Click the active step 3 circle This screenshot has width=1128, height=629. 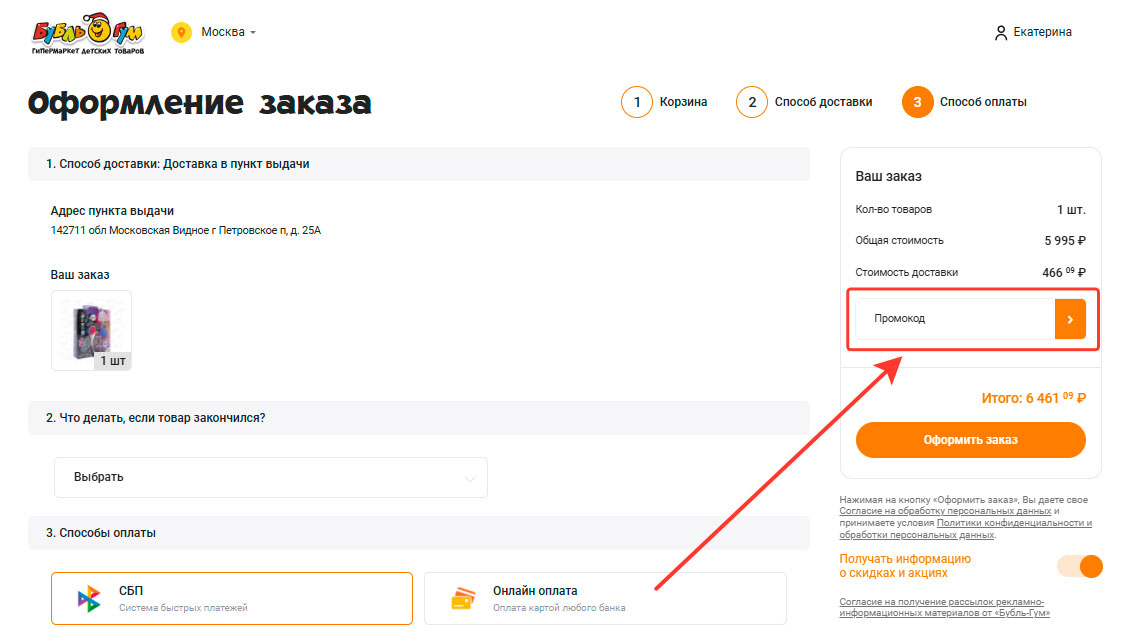(x=917, y=102)
